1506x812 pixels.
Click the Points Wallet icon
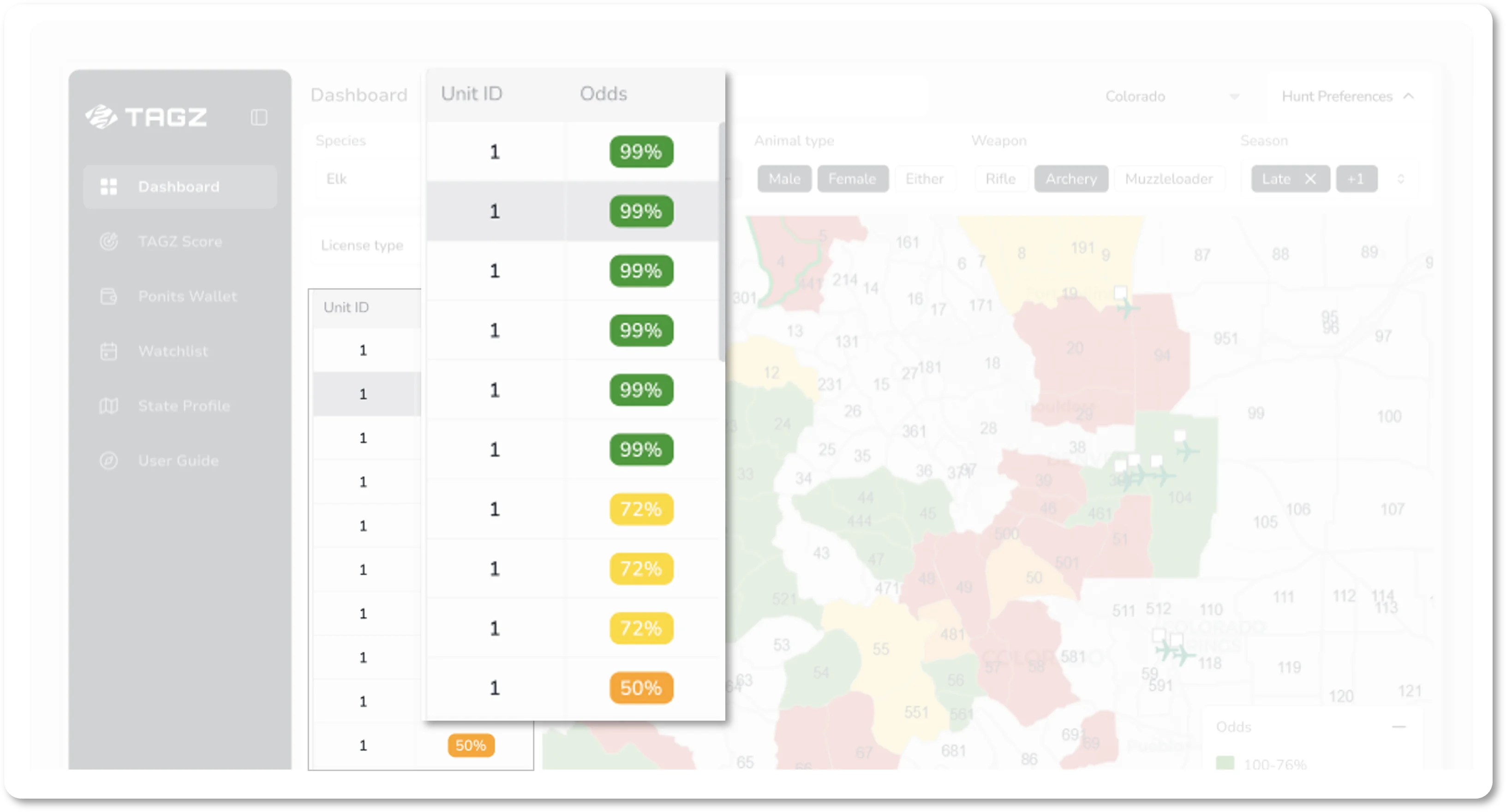point(109,296)
